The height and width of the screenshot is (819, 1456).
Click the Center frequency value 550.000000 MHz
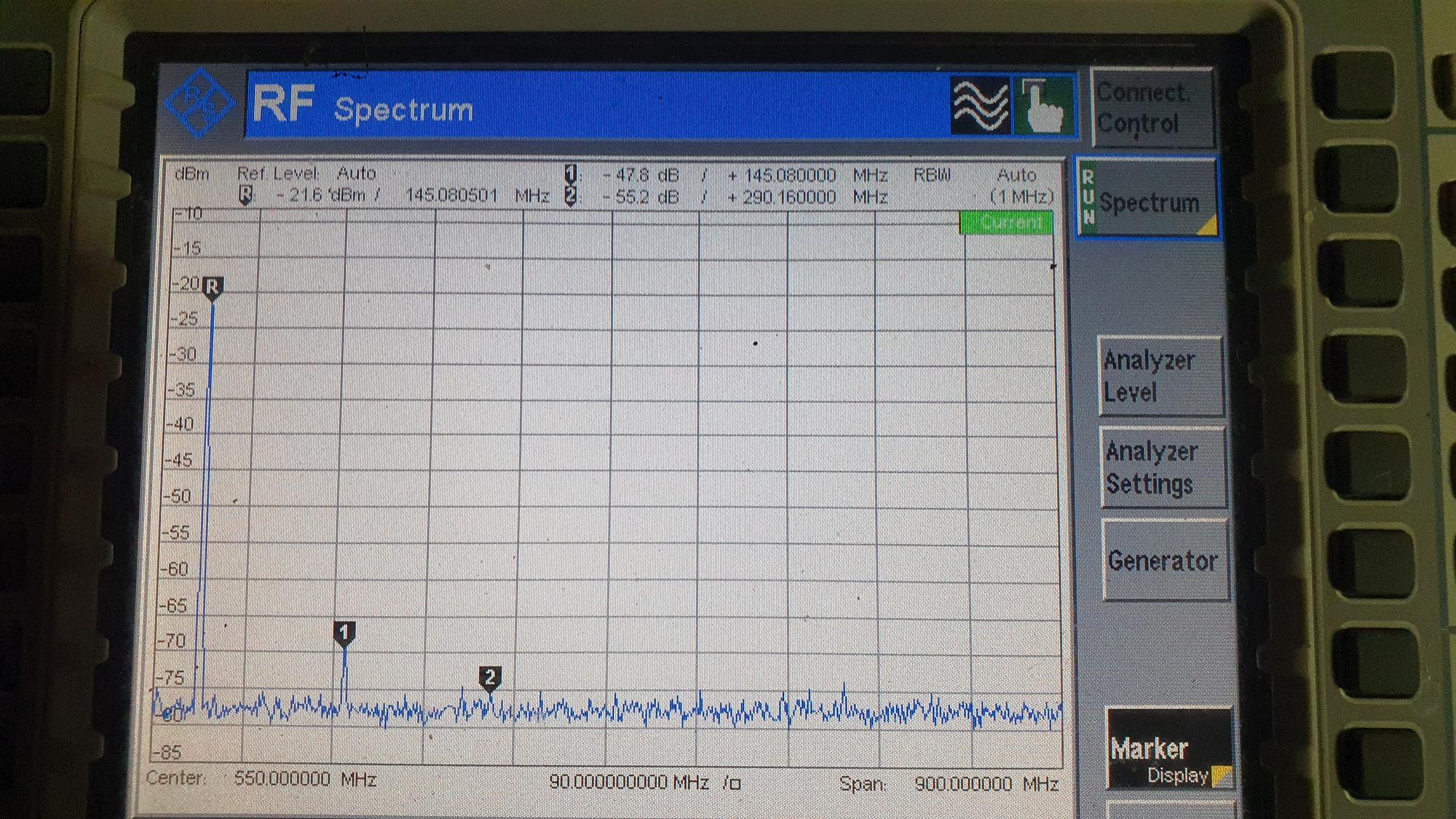click(305, 779)
